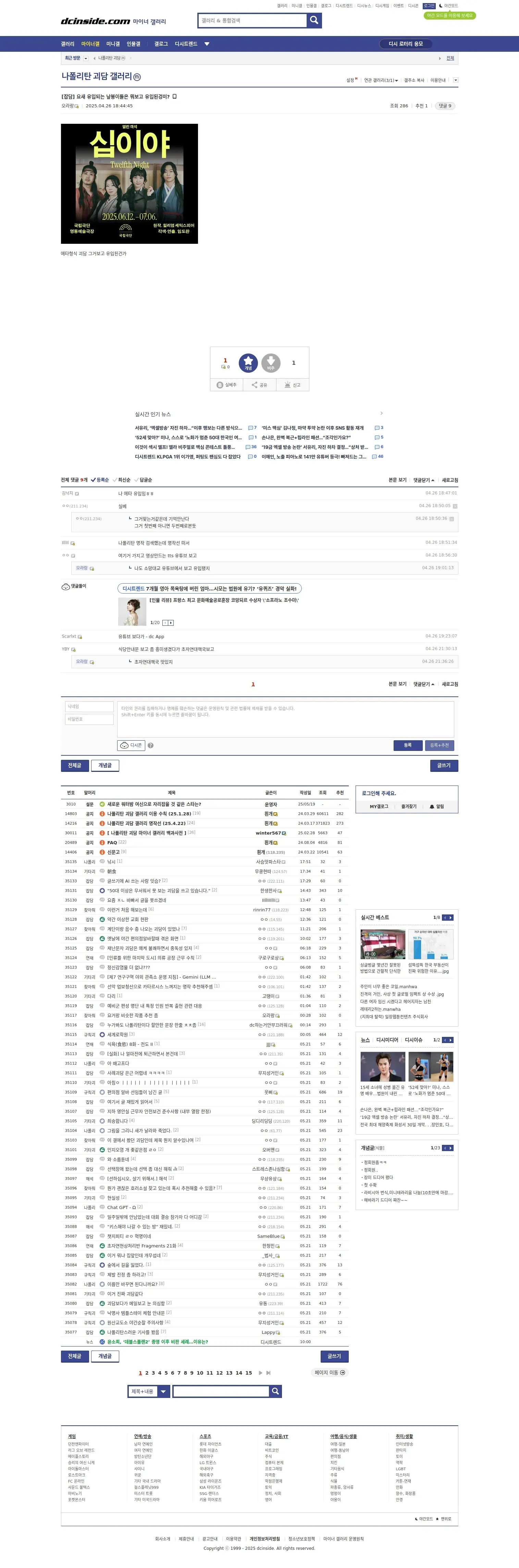This screenshot has width=519, height=1568.
Task: Click the comment count bubble showing 36
Action: point(251,447)
